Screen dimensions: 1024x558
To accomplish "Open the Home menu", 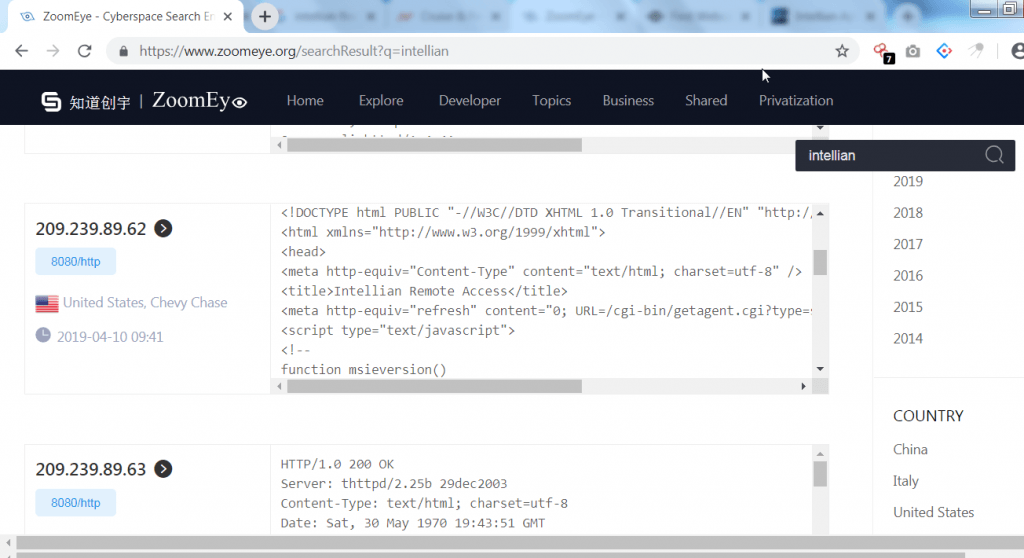I will coord(305,101).
